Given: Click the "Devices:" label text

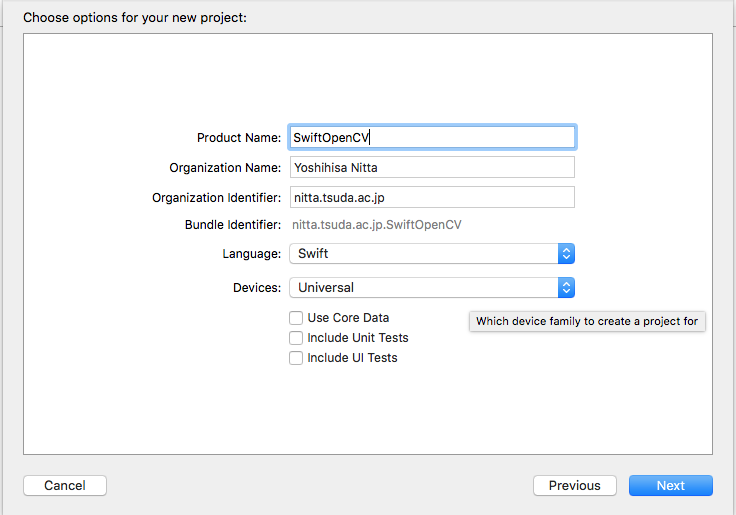Looking at the screenshot, I should pos(256,288).
